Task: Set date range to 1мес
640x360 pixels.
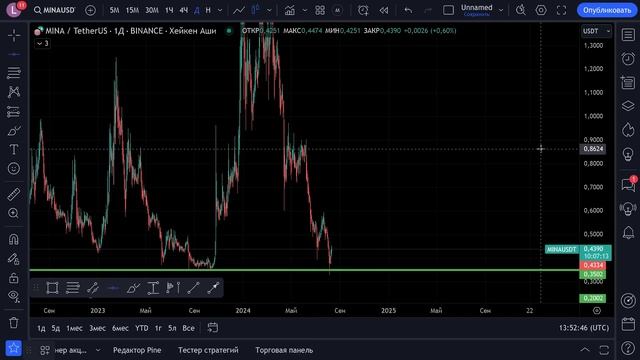Action: click(x=74, y=328)
